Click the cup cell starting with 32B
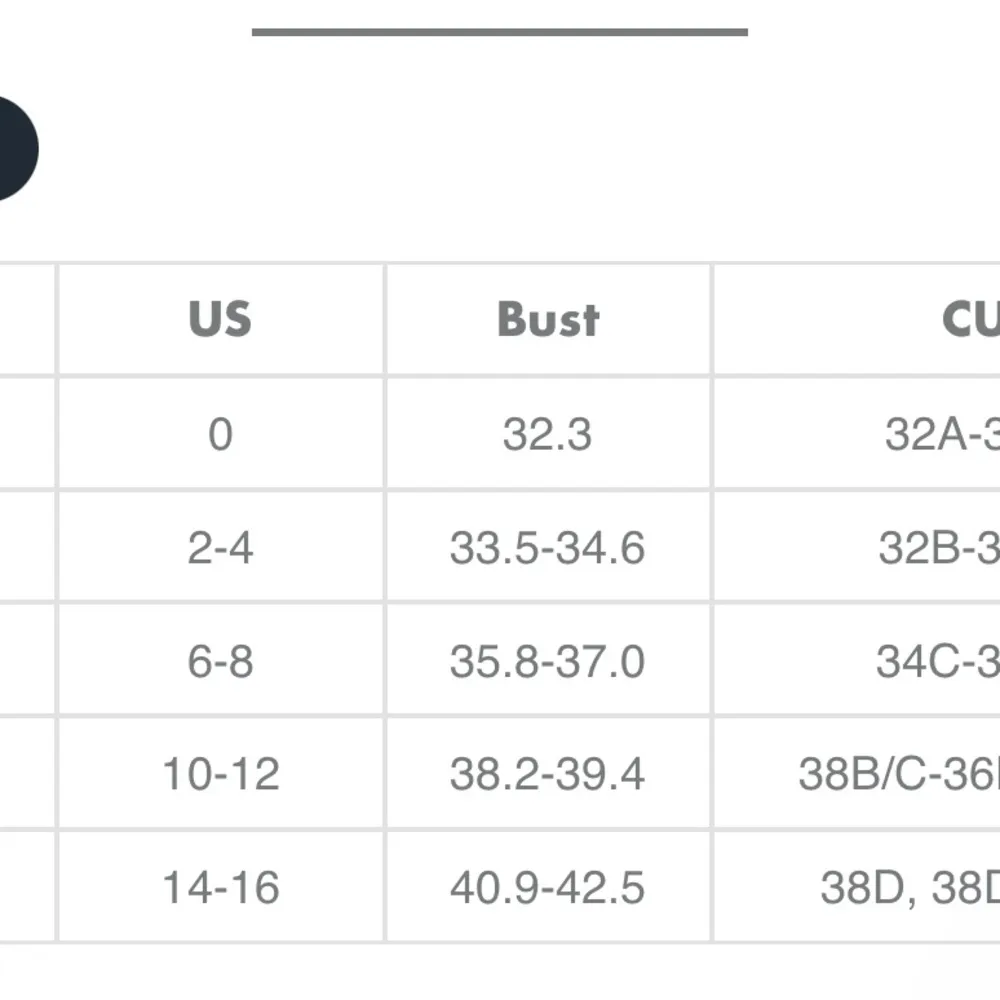The height and width of the screenshot is (1000, 1000). coord(938,547)
